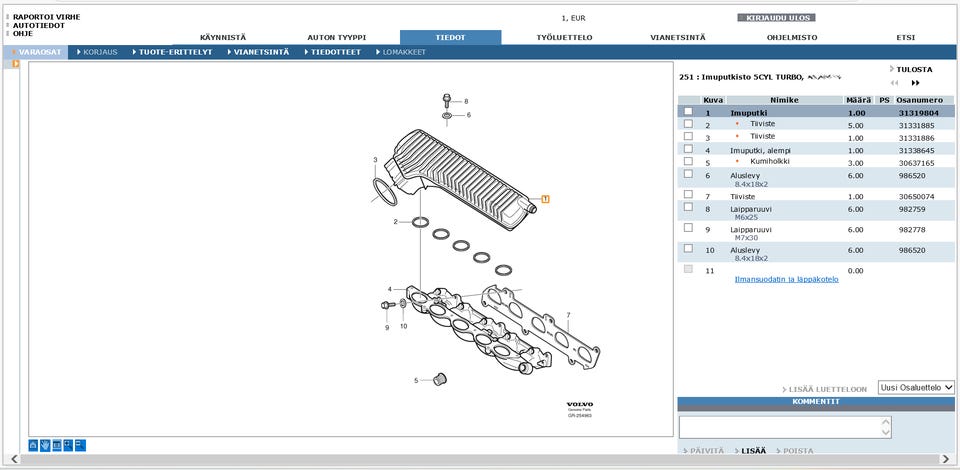Screen dimensions: 960x470
Task: Click the fit-to-window icon under the diagram
Action: (57, 445)
